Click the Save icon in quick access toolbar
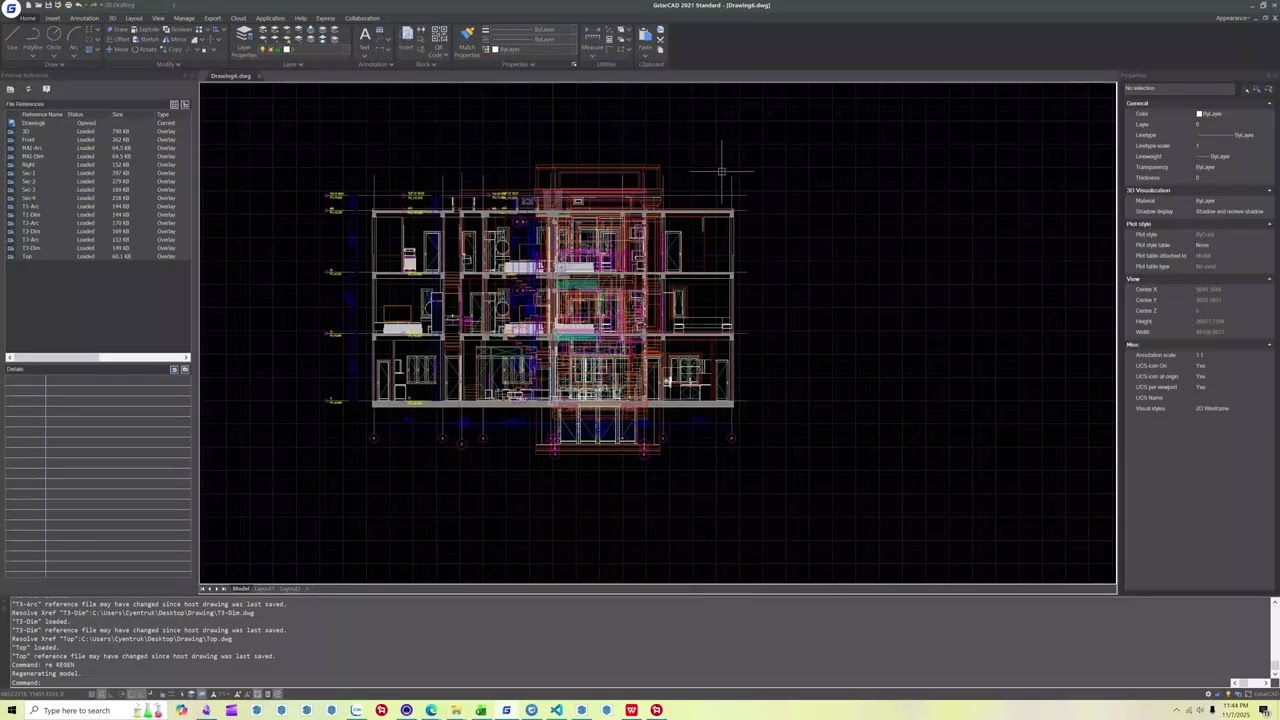The width and height of the screenshot is (1280, 720). 46,5
